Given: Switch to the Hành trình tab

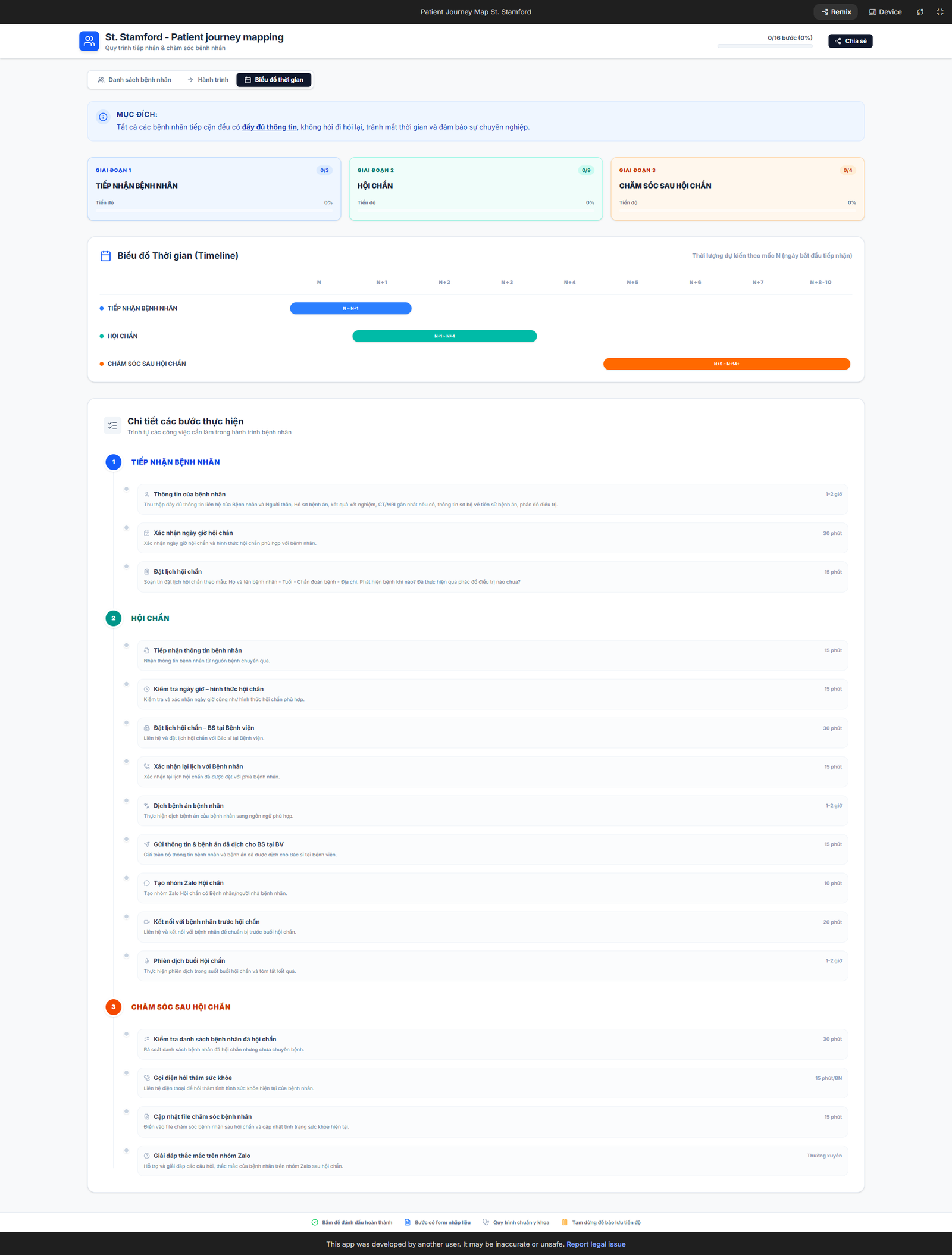Looking at the screenshot, I should tap(208, 80).
